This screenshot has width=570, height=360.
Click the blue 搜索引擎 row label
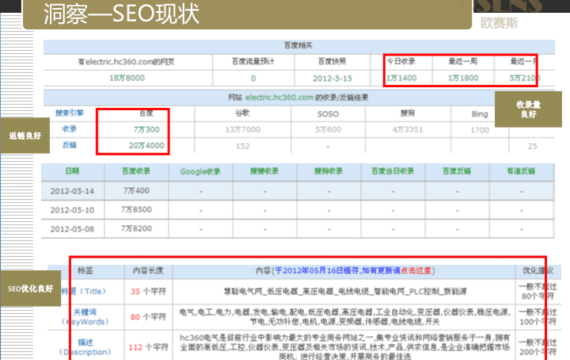tap(69, 113)
